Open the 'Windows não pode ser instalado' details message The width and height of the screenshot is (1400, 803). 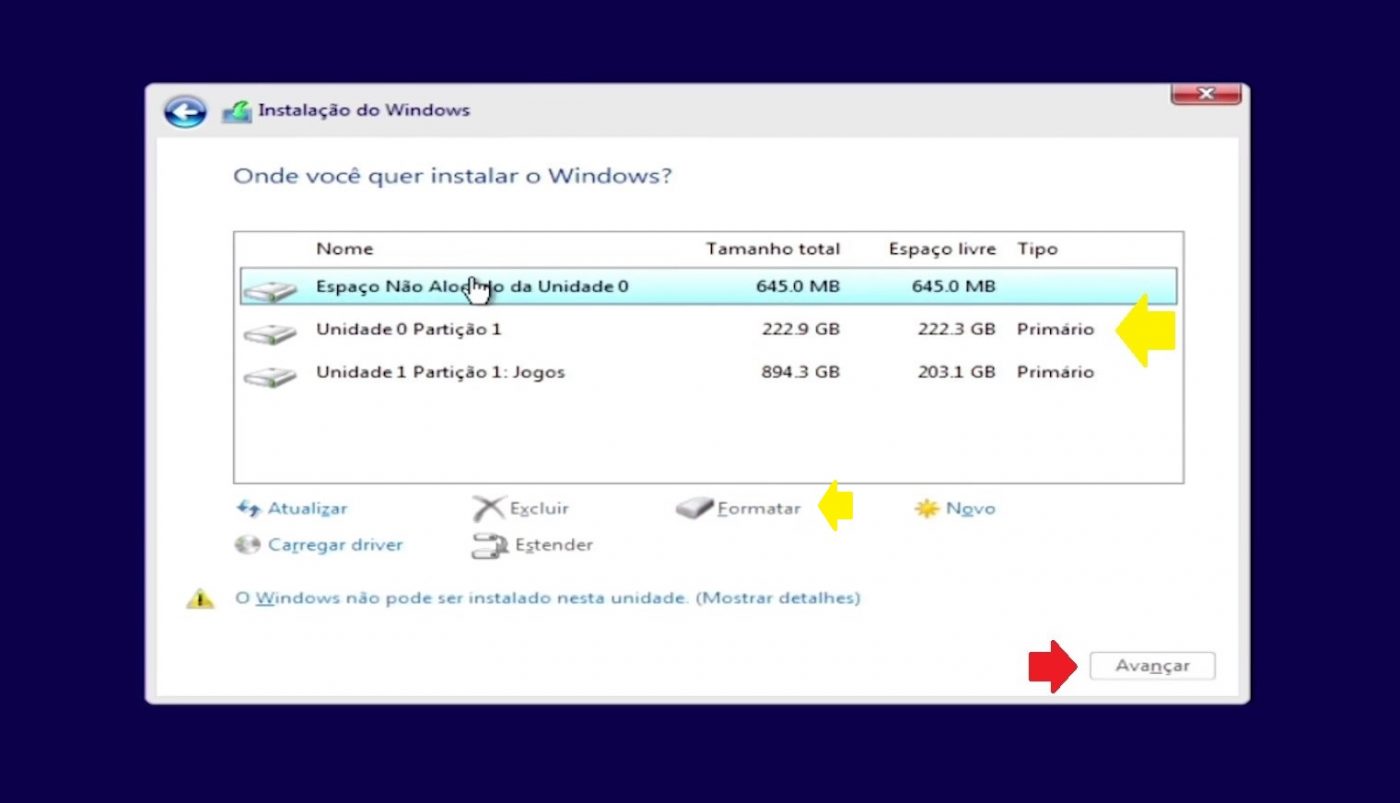pos(547,598)
